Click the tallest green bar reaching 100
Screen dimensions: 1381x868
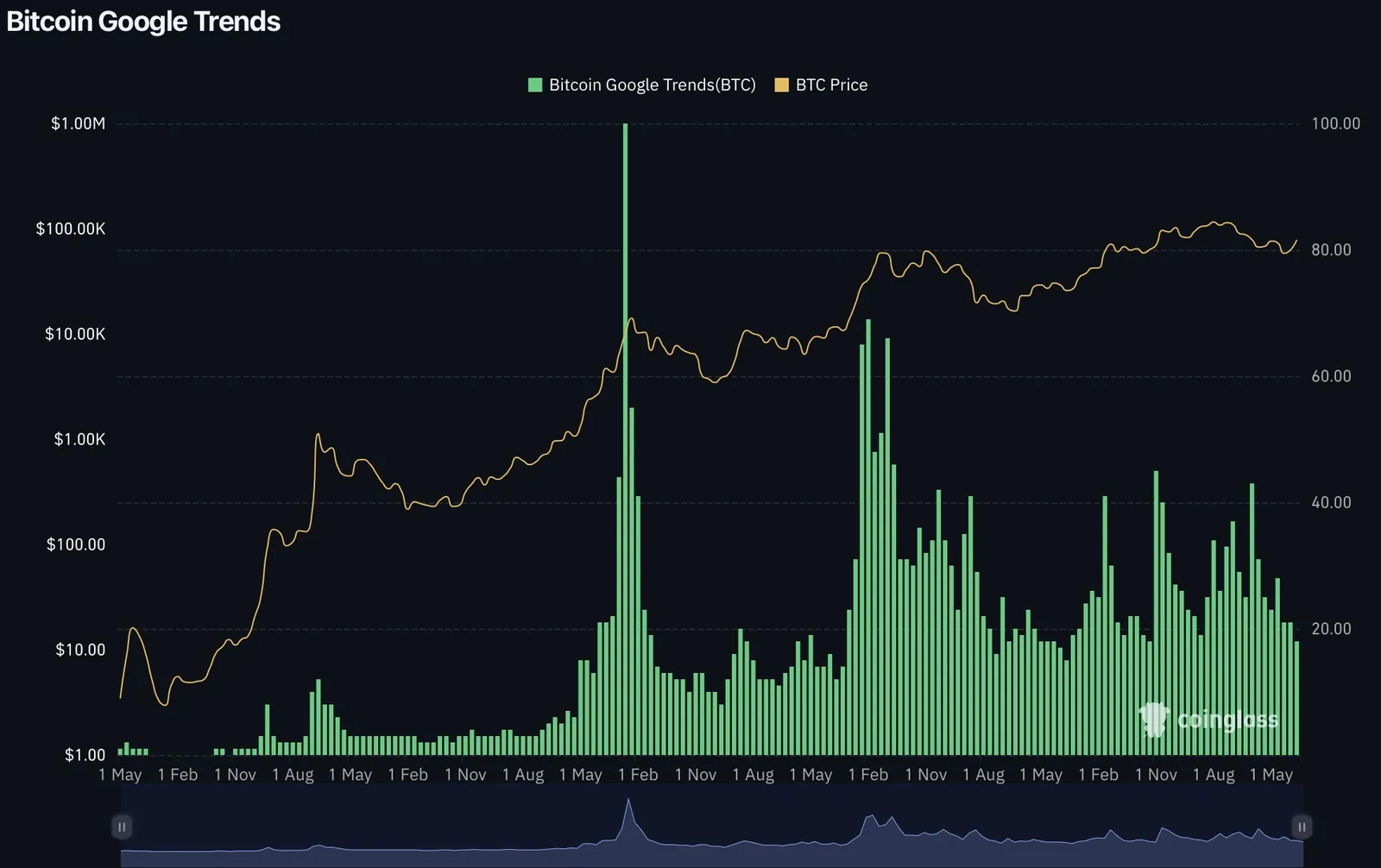pyautogui.click(x=625, y=439)
